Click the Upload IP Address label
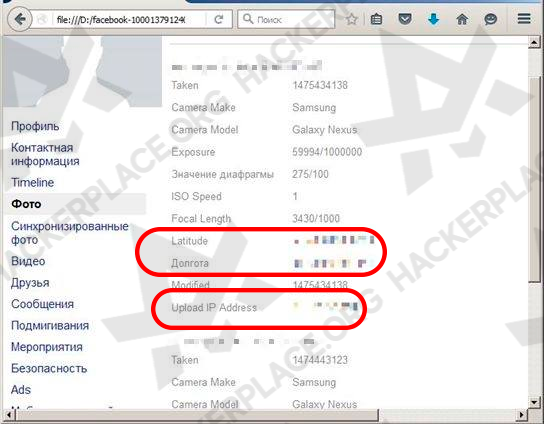 click(214, 308)
